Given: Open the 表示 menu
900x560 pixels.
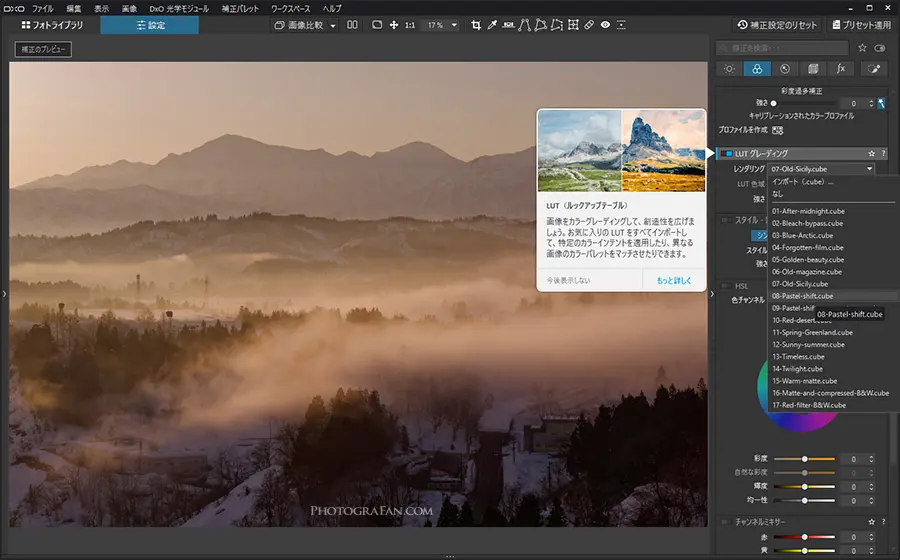Looking at the screenshot, I should click(x=102, y=9).
